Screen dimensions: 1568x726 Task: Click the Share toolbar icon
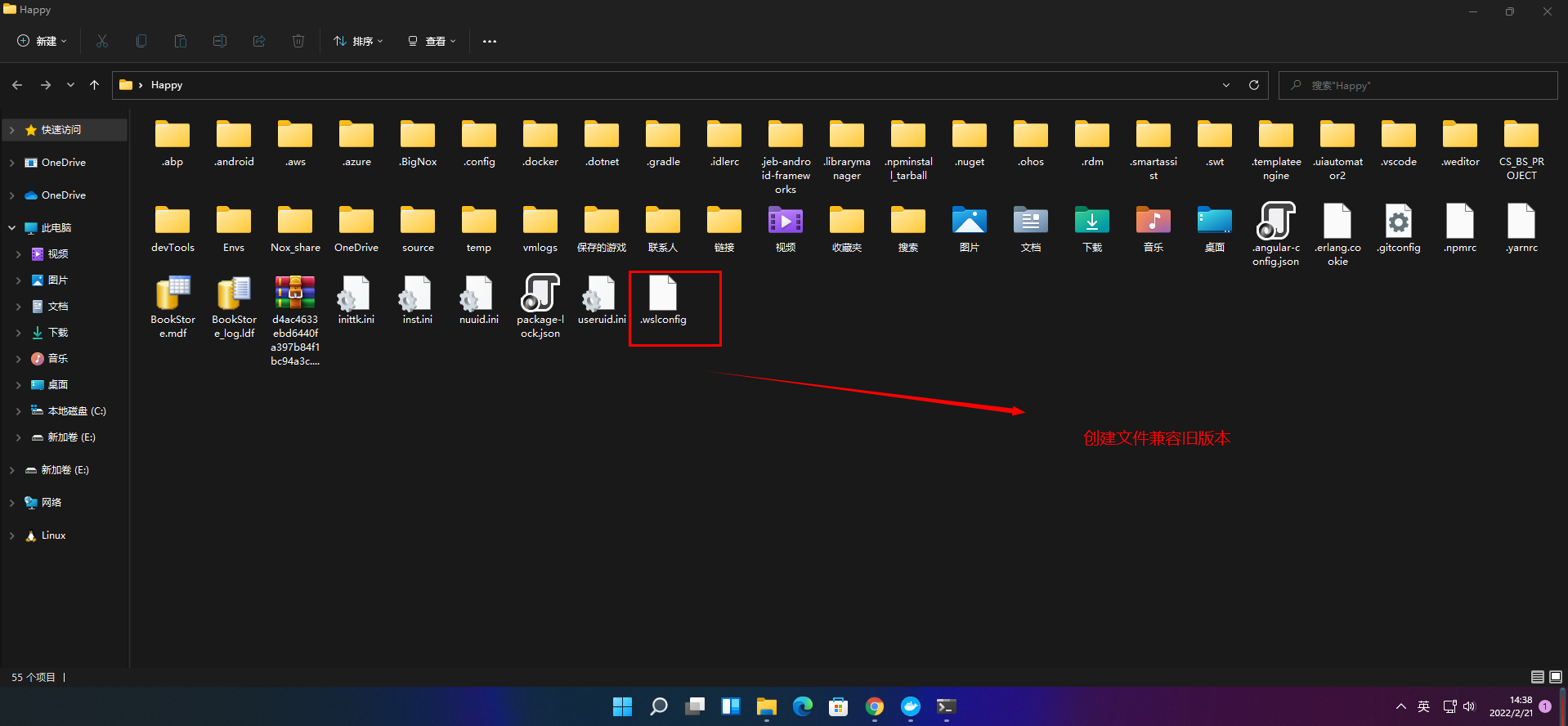point(259,41)
